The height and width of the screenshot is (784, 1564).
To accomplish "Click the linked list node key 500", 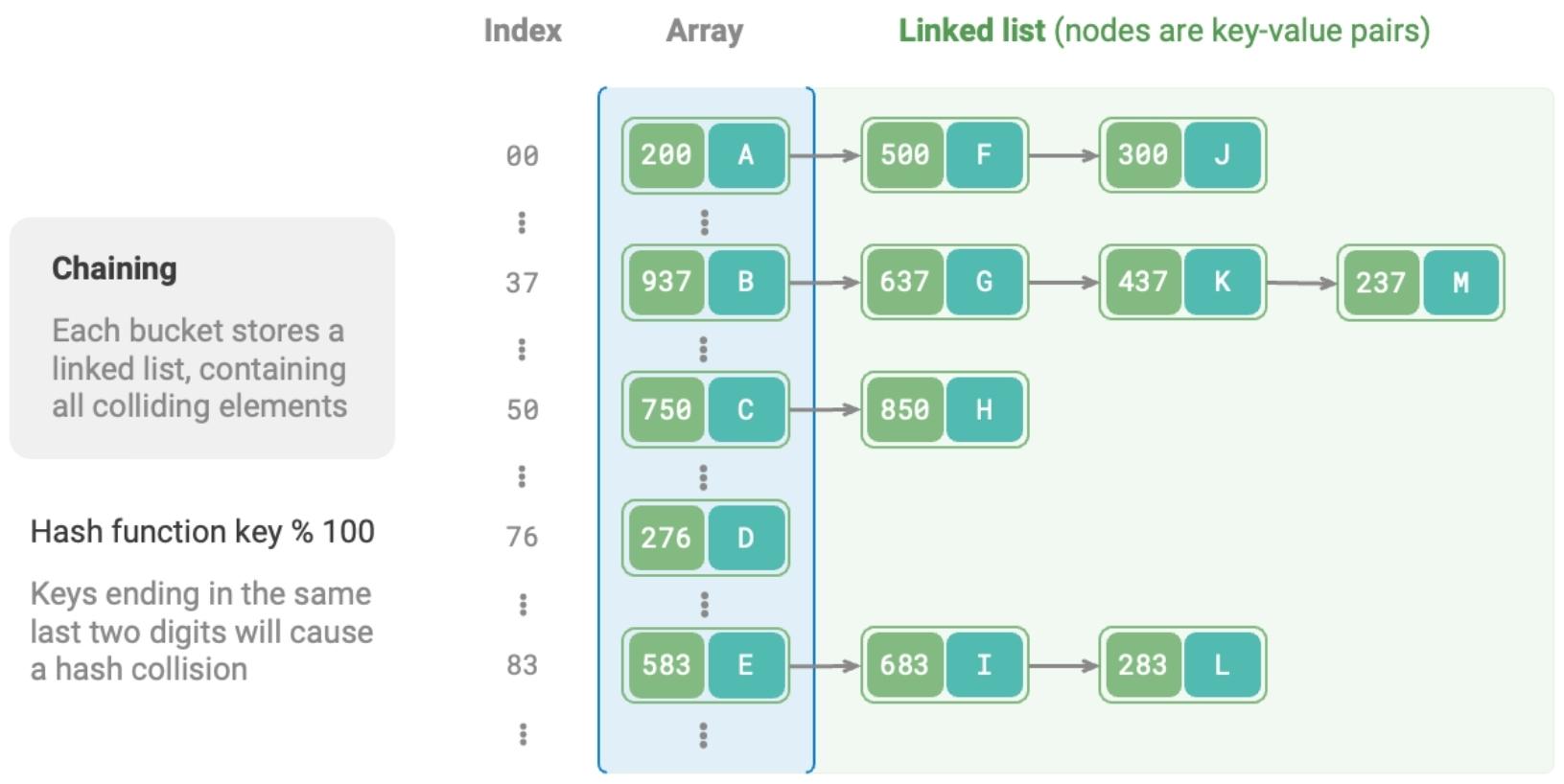I will point(904,155).
